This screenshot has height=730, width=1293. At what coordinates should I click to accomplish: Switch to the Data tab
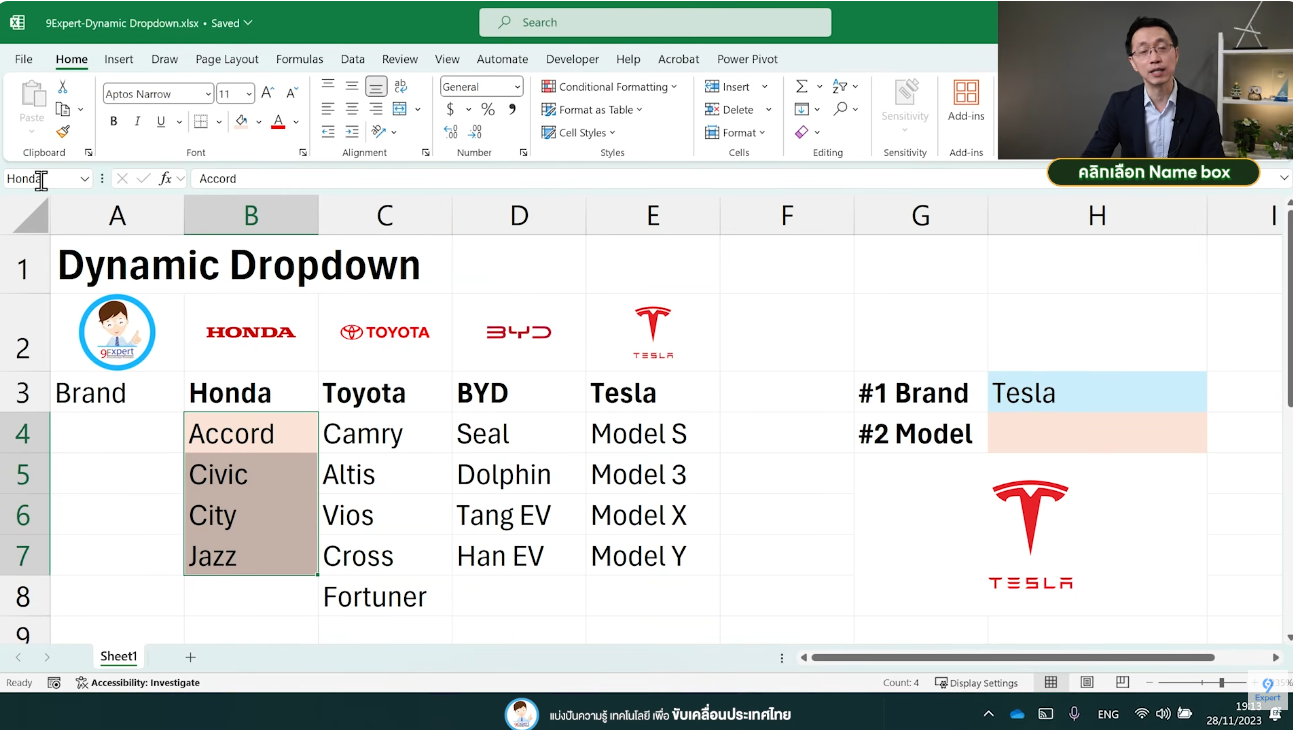pyautogui.click(x=353, y=59)
